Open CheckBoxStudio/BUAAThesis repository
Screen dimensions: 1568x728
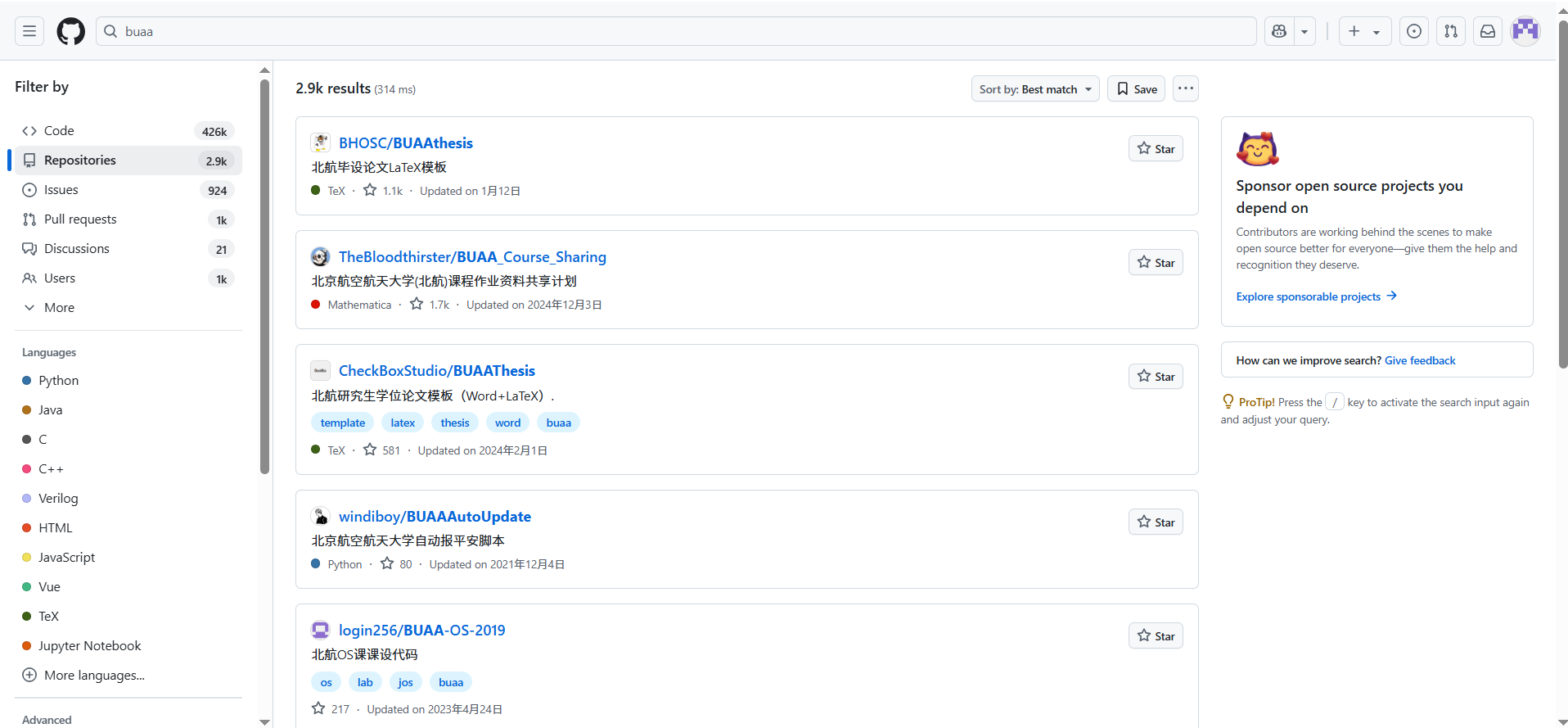coord(437,371)
